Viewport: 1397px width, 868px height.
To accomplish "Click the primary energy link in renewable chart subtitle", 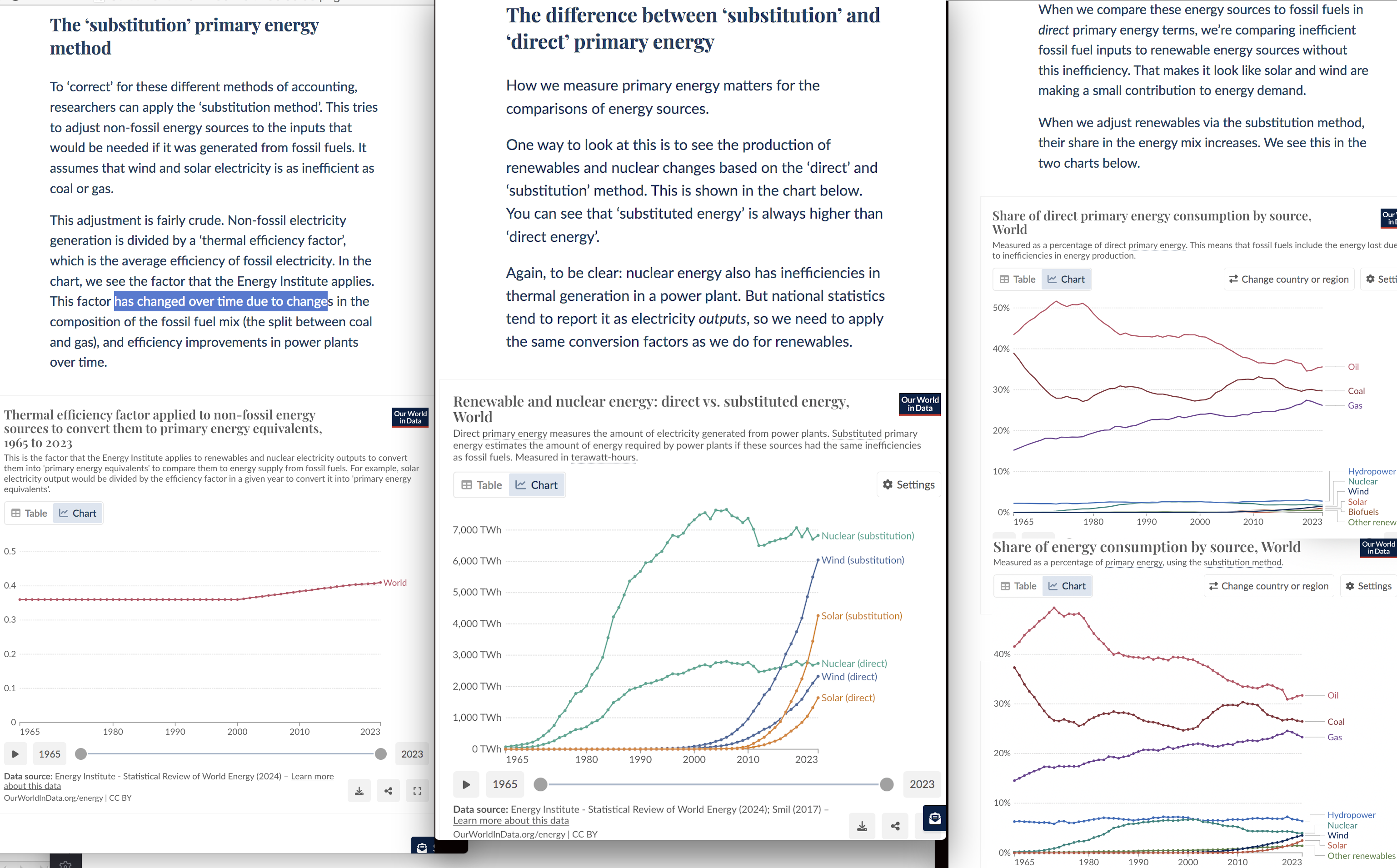I will (x=514, y=434).
